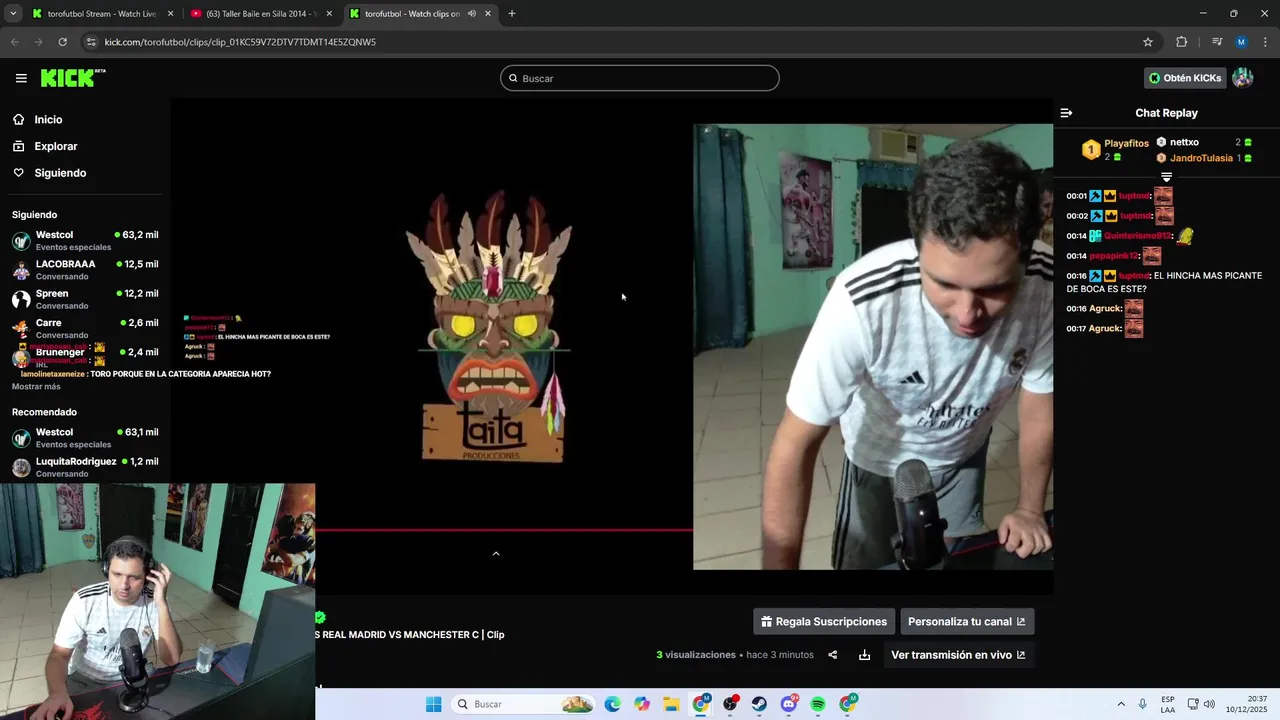Open a new browser tab
The width and height of the screenshot is (1280, 720).
click(511, 13)
